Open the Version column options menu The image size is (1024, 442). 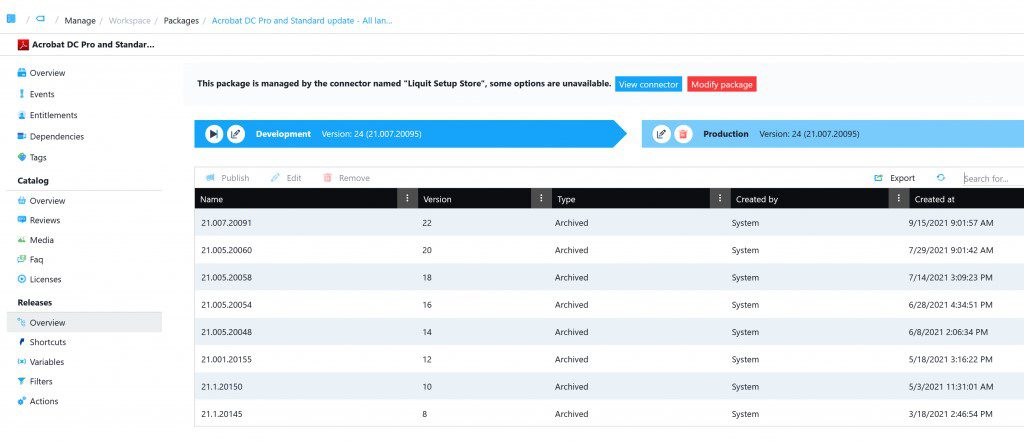tap(541, 199)
